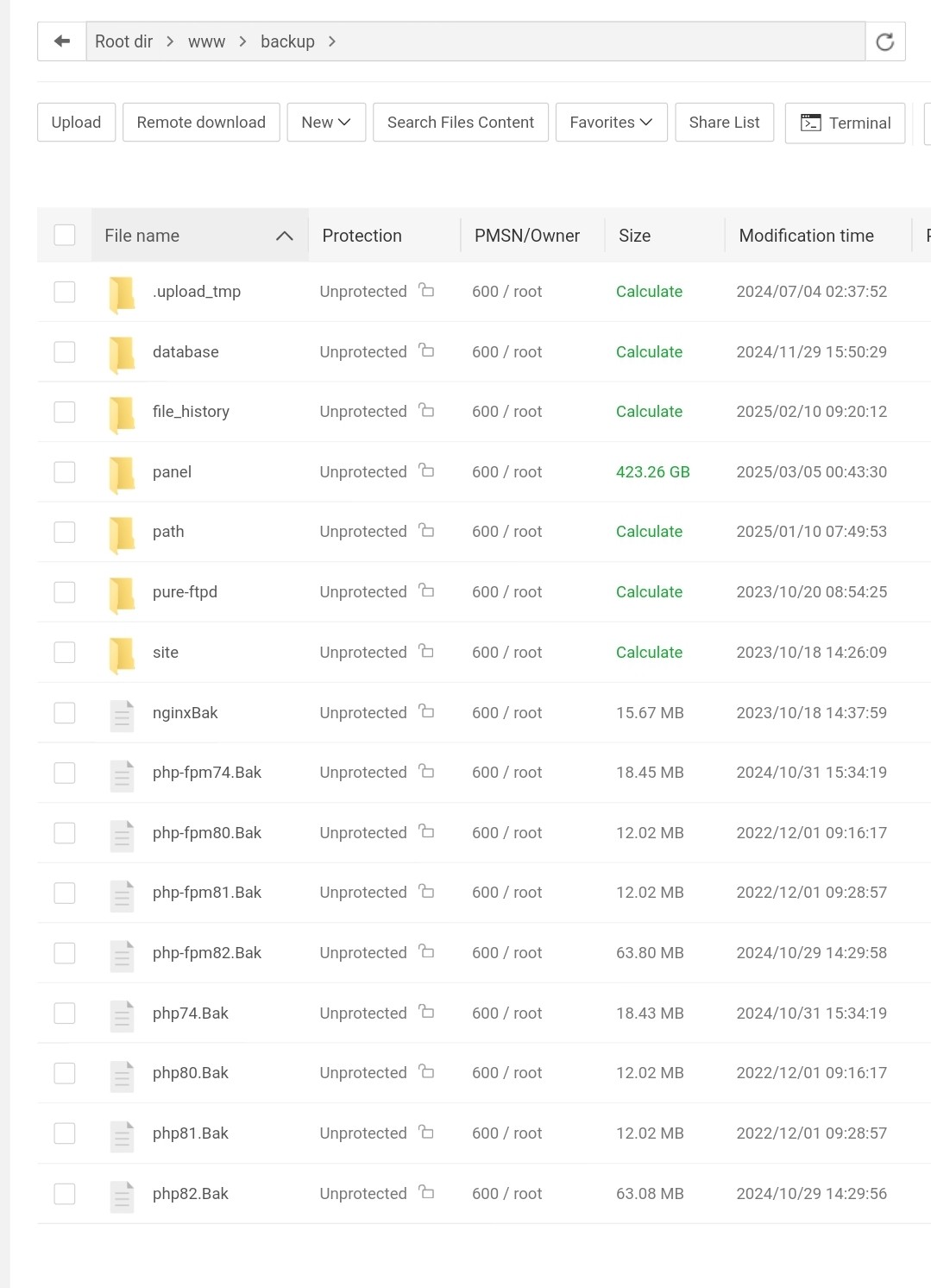Open the Terminal
This screenshot has width=931, height=1288.
click(x=845, y=123)
